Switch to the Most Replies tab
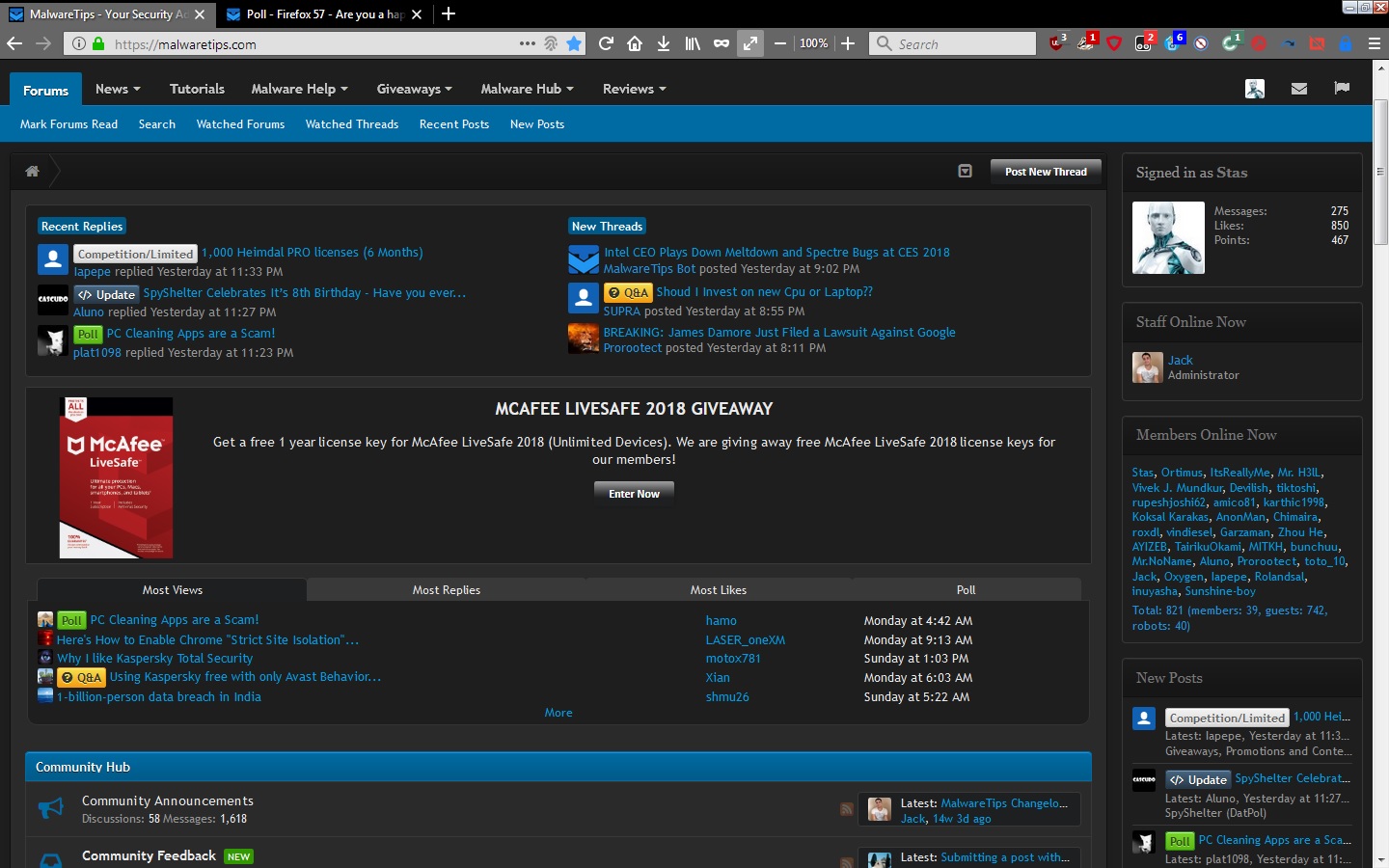 [x=447, y=590]
